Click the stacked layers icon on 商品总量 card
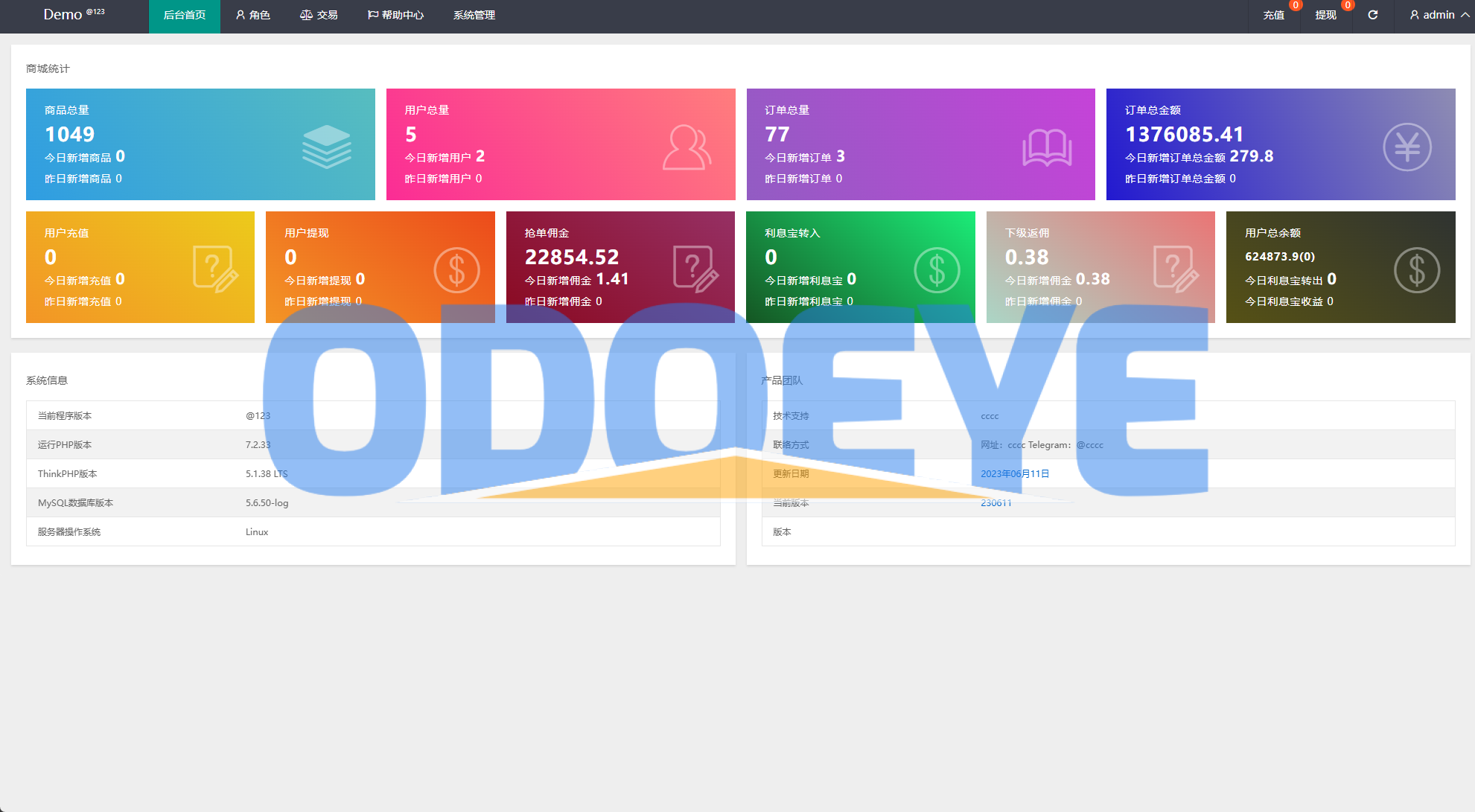The height and width of the screenshot is (812, 1475). 326,147
